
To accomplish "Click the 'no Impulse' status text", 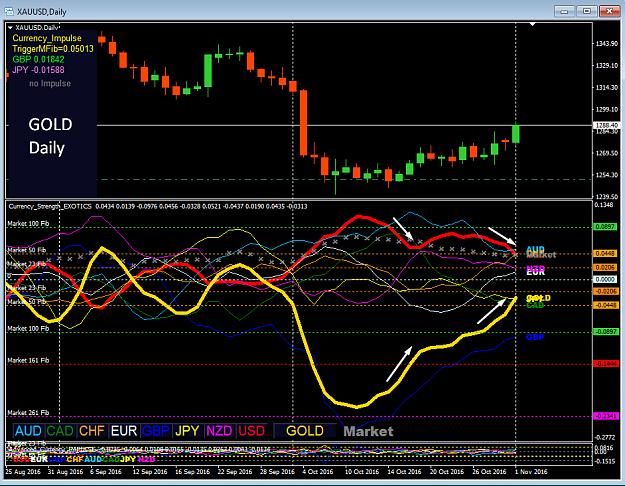I will (50, 83).
